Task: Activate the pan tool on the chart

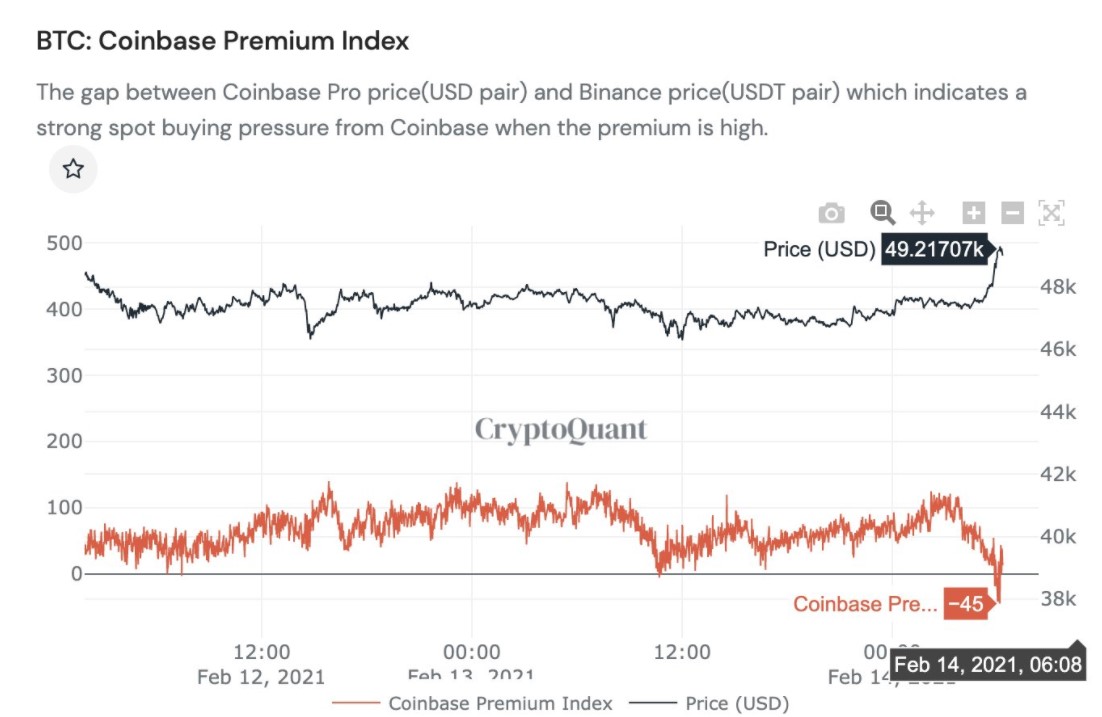Action: click(922, 212)
